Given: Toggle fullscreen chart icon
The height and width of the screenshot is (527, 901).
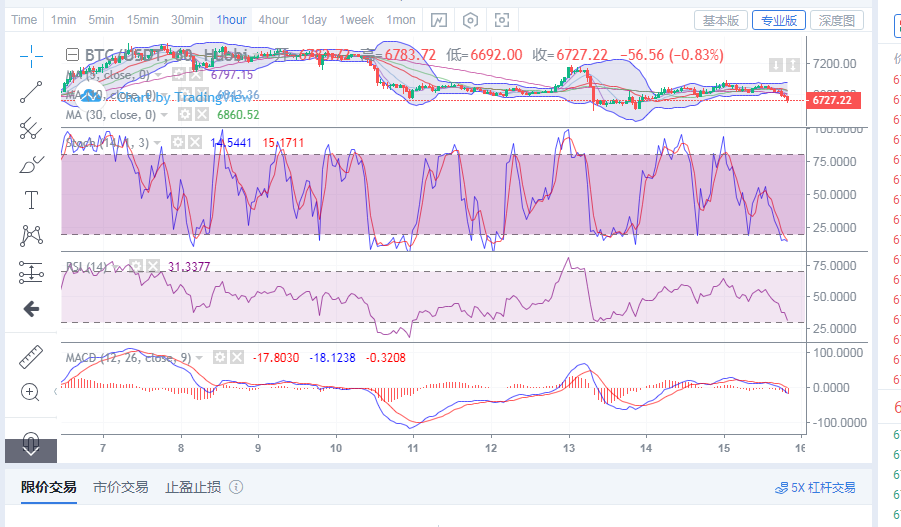Looking at the screenshot, I should click(502, 20).
